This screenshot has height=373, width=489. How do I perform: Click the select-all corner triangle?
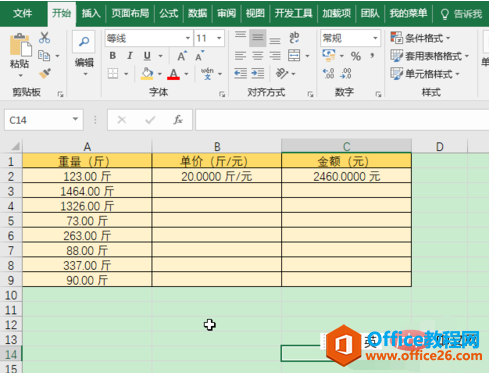(x=15, y=146)
